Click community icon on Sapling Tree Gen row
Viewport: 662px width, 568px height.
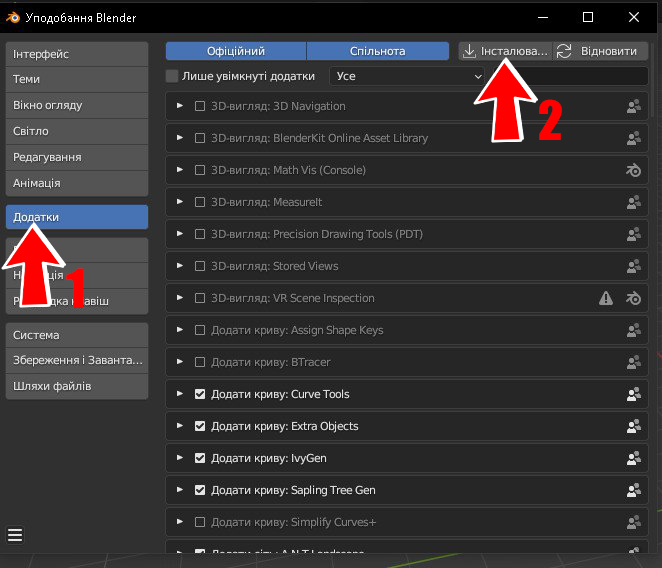tap(634, 490)
